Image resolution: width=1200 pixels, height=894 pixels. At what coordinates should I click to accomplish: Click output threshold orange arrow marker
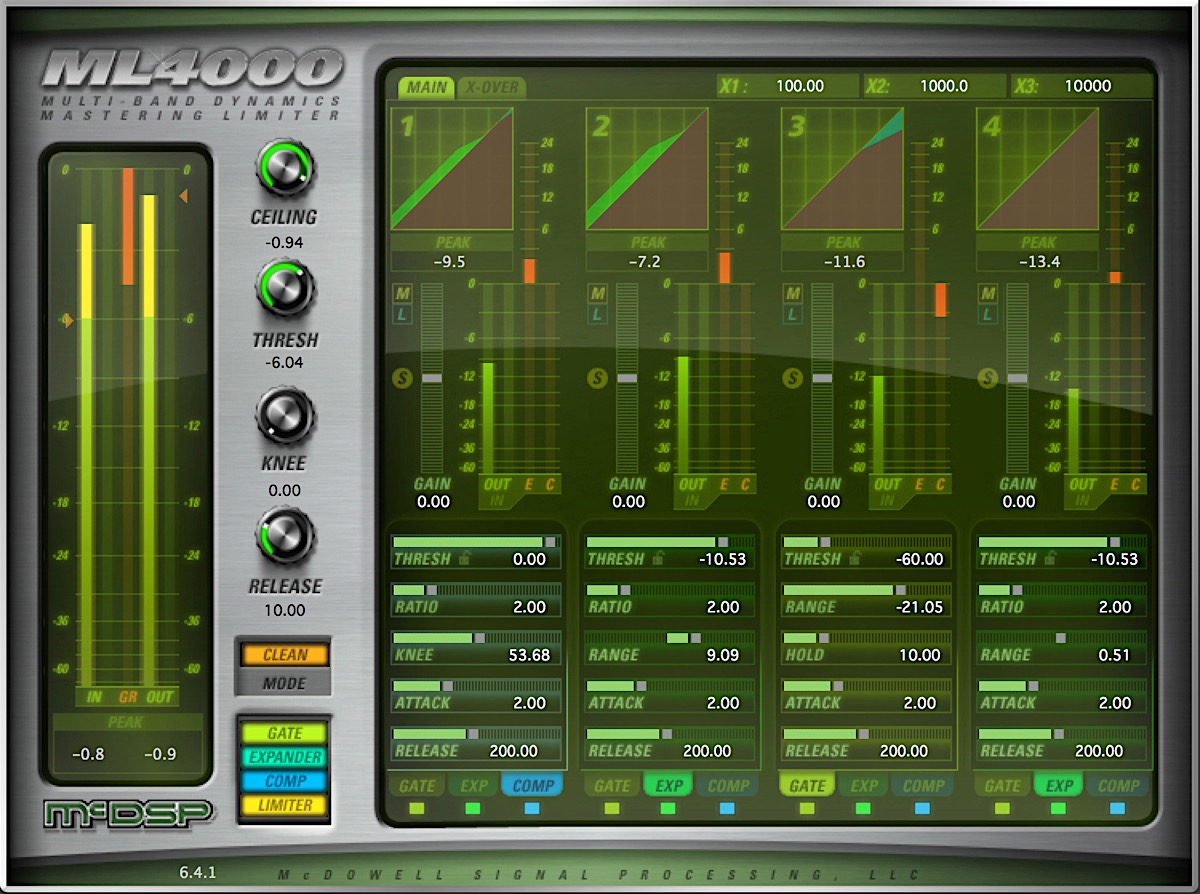[184, 197]
